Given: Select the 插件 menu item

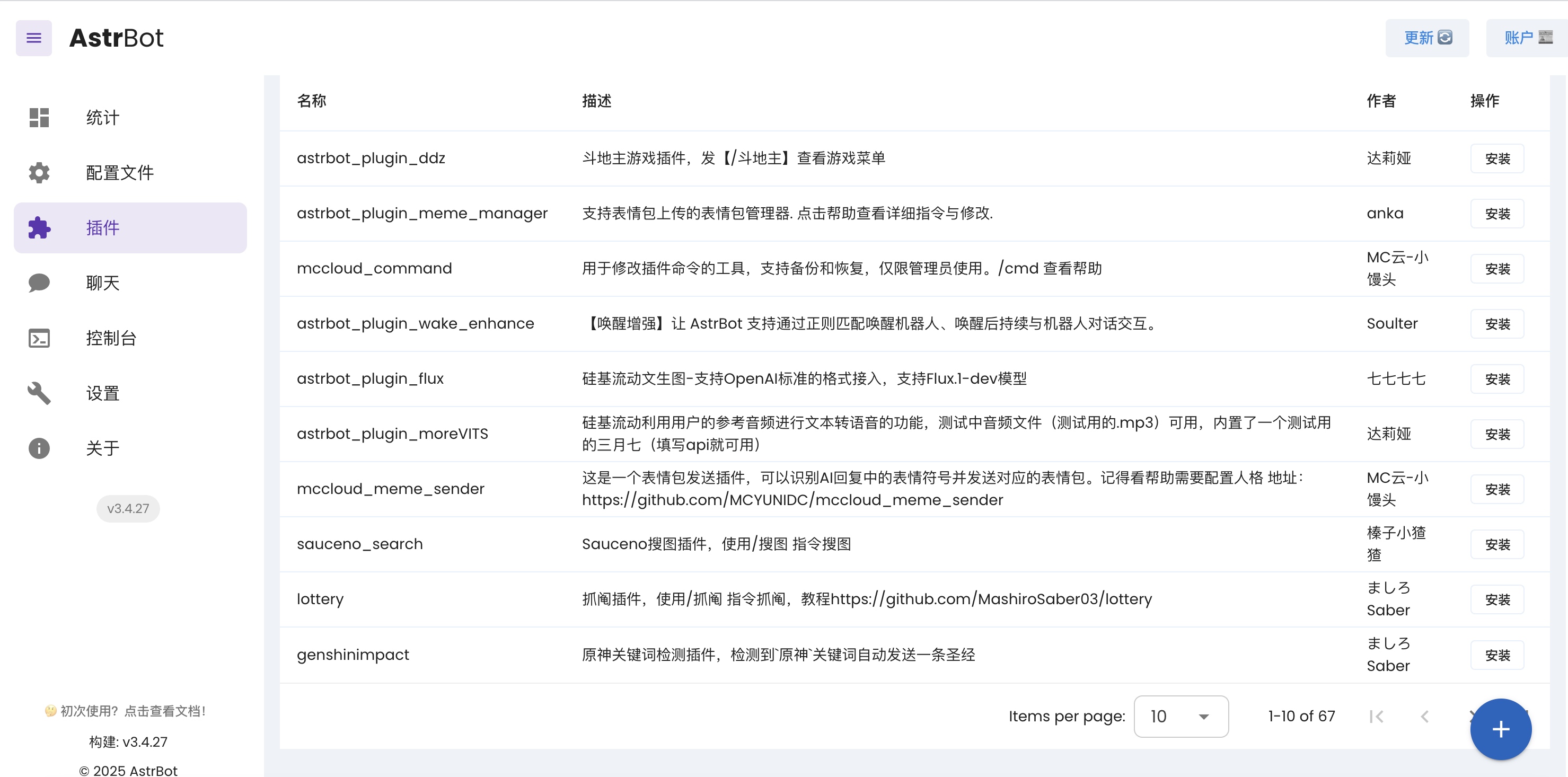Looking at the screenshot, I should [130, 227].
